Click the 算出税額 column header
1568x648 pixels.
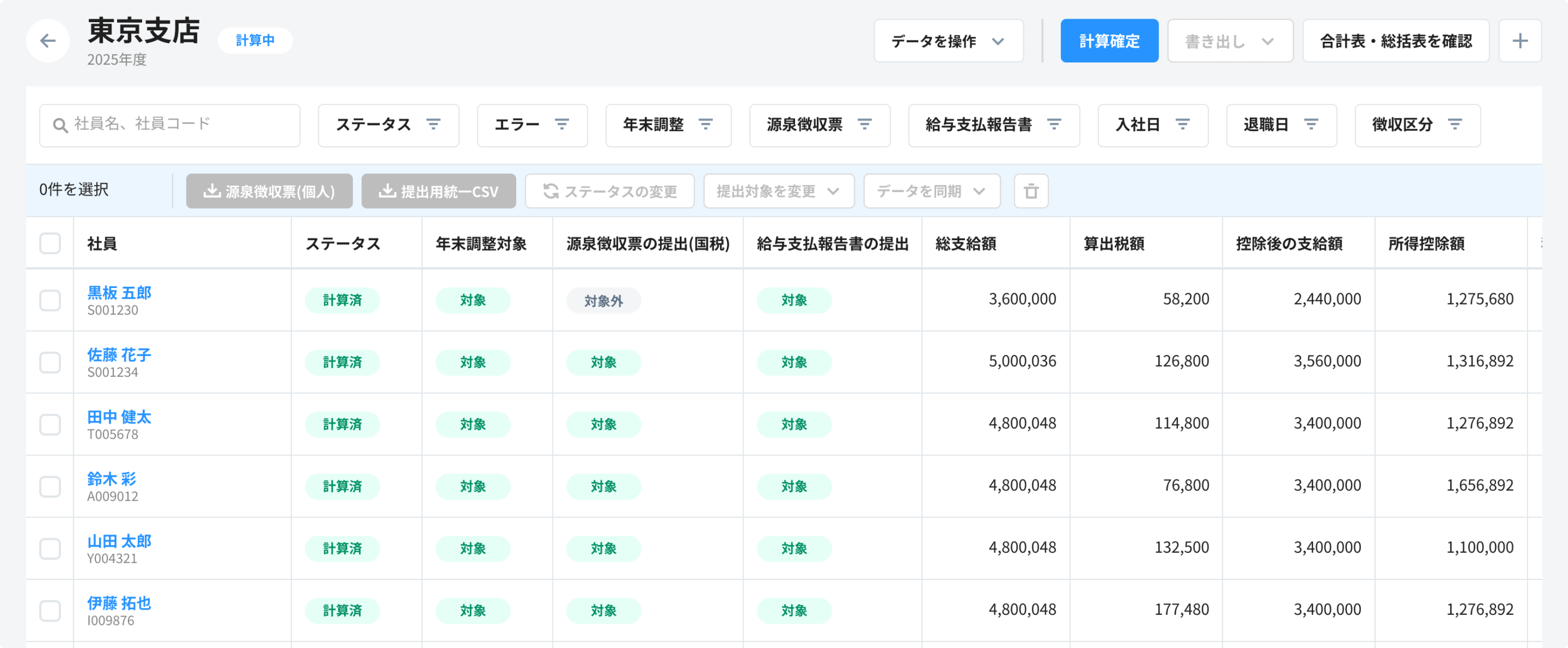[1114, 244]
